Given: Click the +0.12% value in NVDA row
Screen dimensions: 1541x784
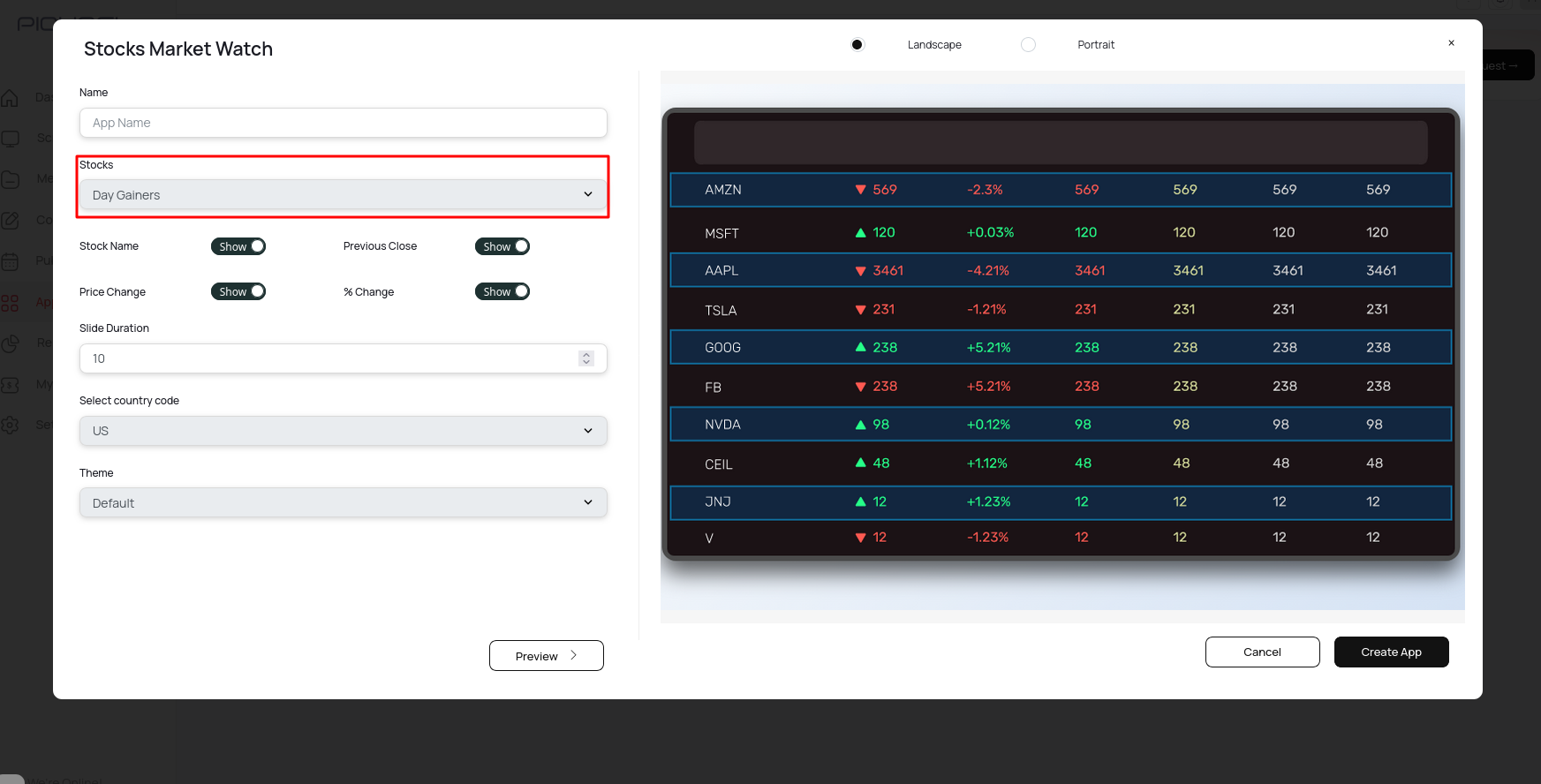Looking at the screenshot, I should [x=988, y=425].
